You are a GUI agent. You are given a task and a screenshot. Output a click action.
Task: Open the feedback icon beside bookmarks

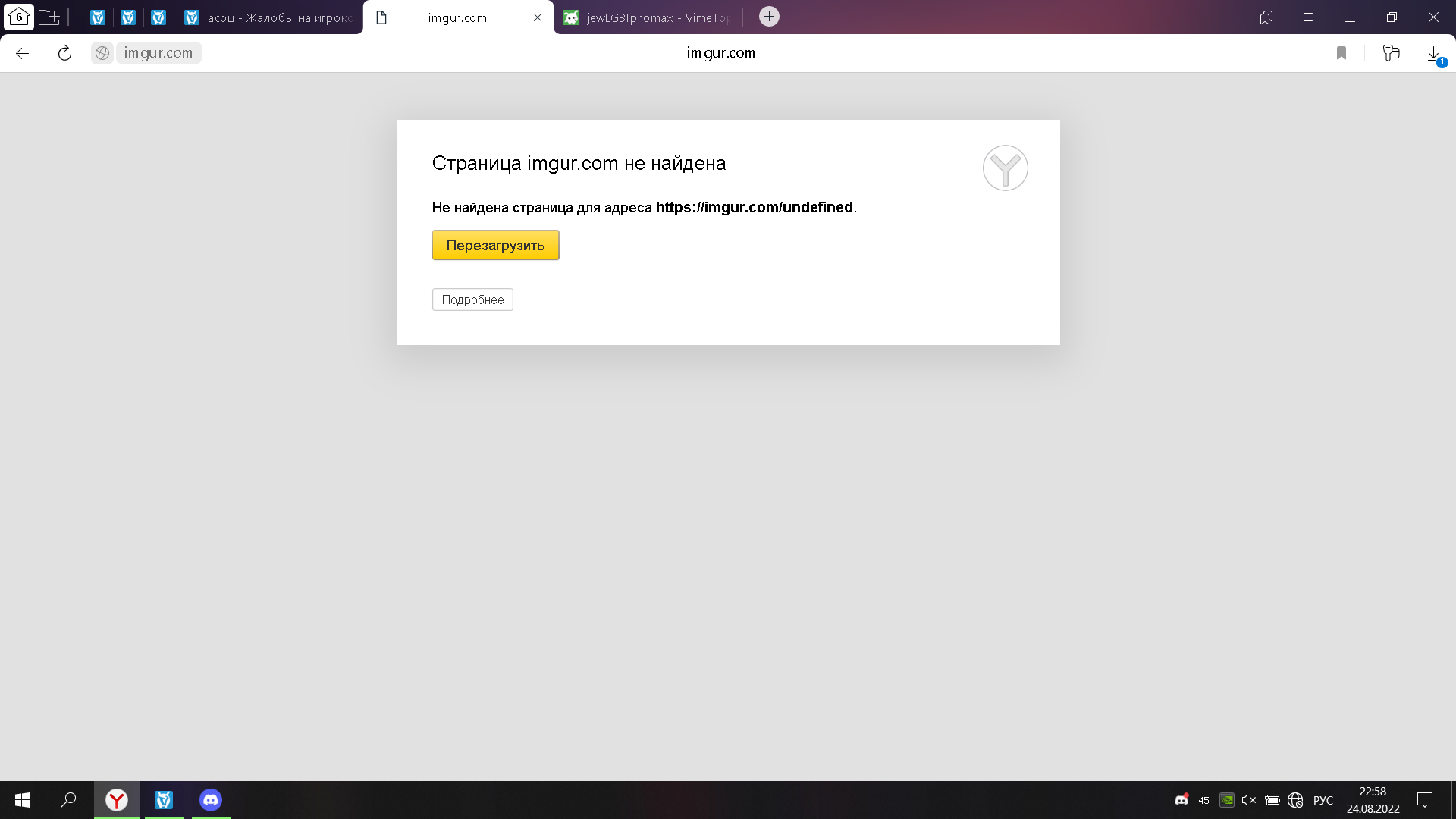pyautogui.click(x=1391, y=53)
